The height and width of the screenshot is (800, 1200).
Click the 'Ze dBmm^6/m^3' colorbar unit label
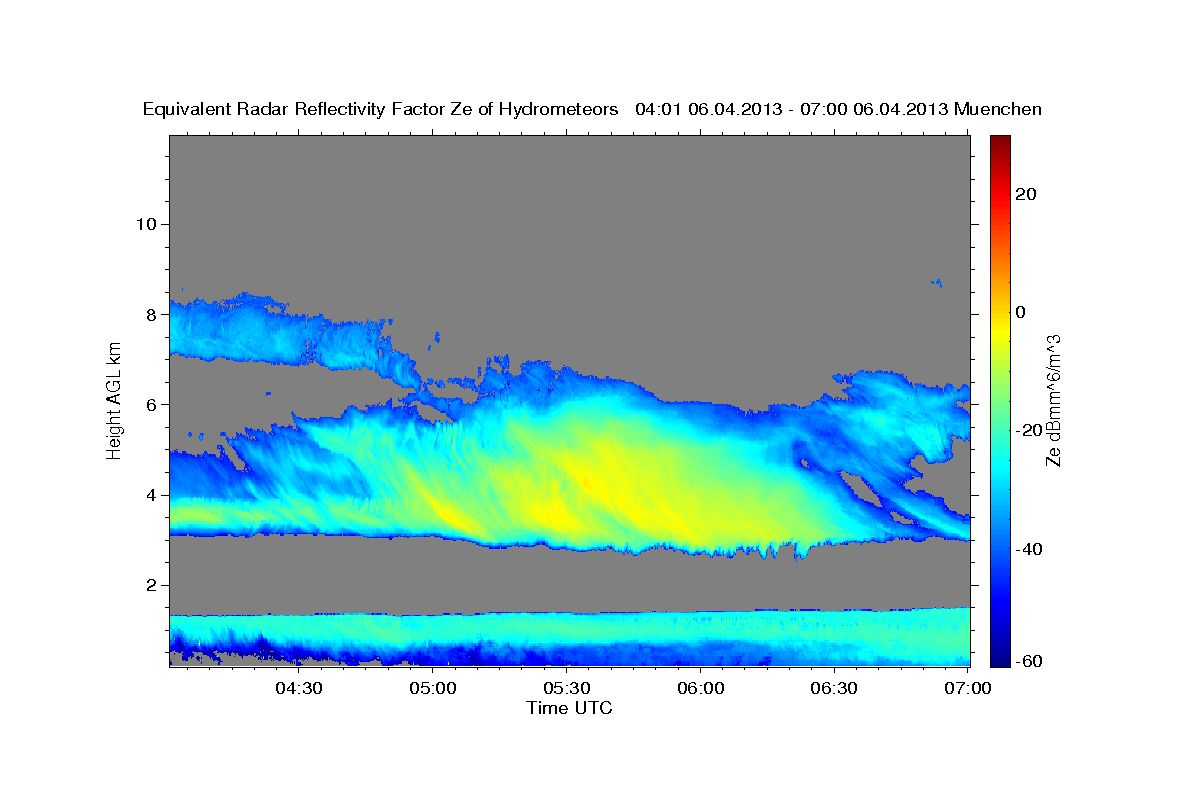coord(1054,400)
